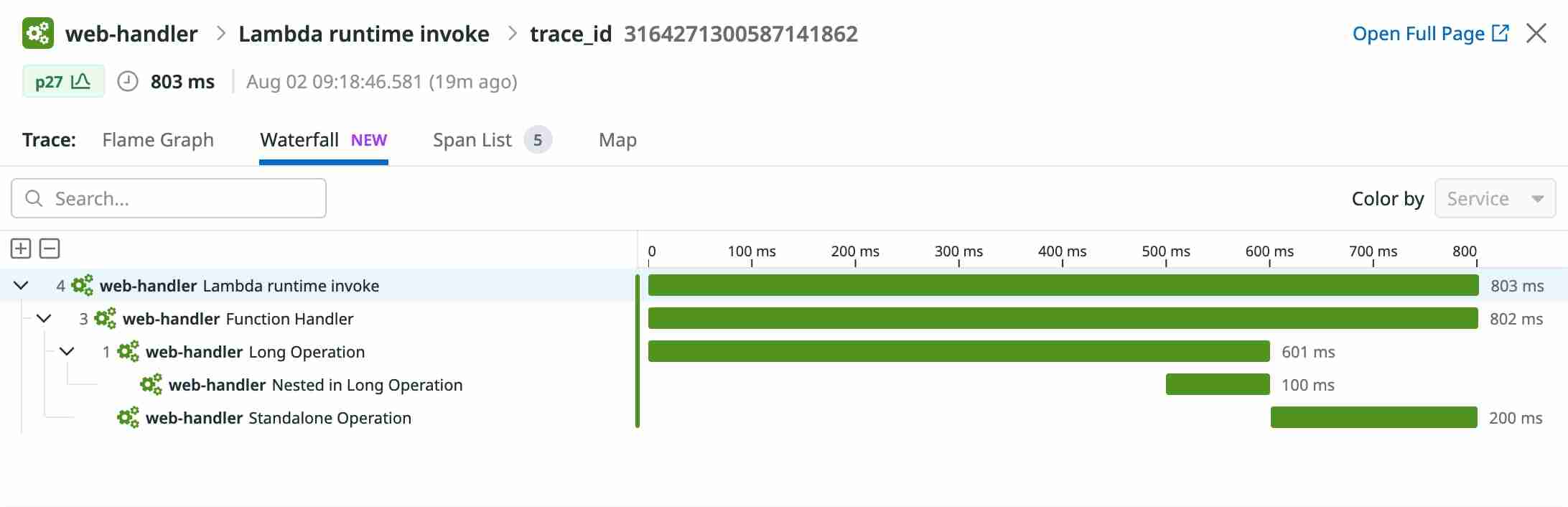Open the p27 latency distribution badge
This screenshot has width=1568, height=507.
coord(63,81)
